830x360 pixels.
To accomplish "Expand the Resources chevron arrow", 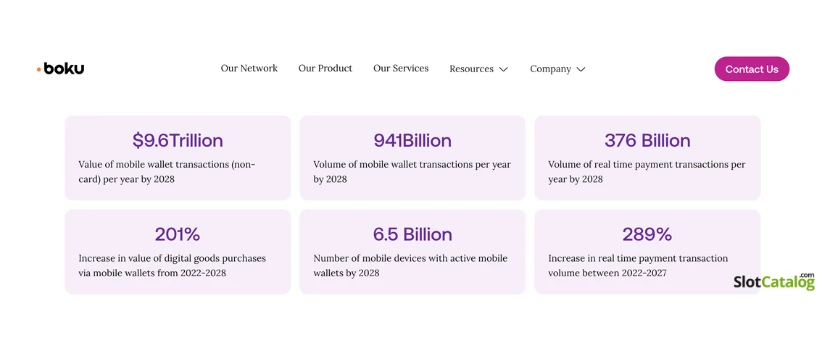I will [503, 69].
